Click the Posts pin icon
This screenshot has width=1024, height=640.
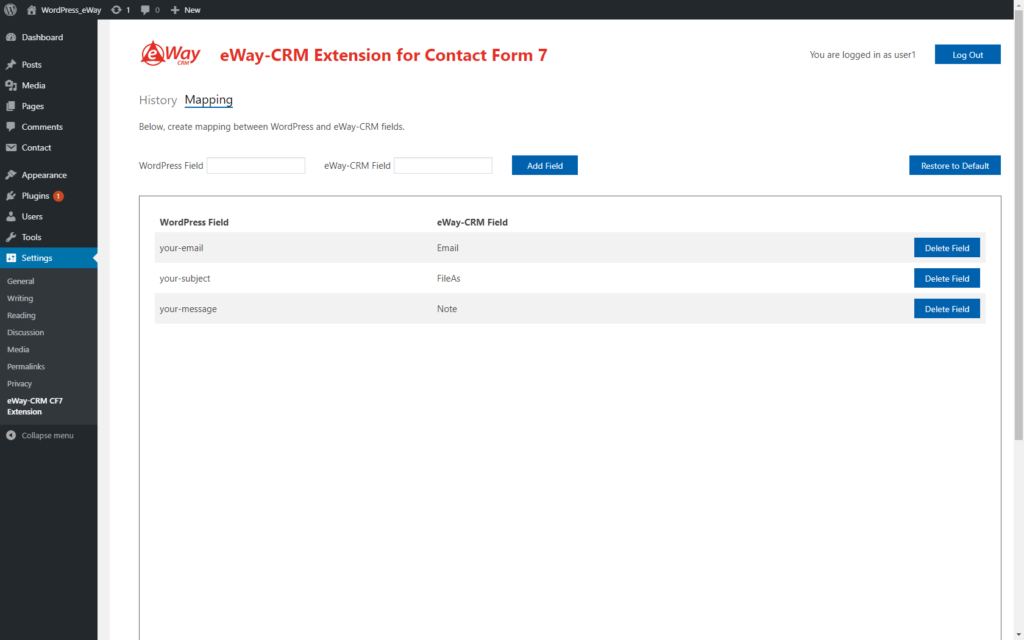[x=11, y=65]
